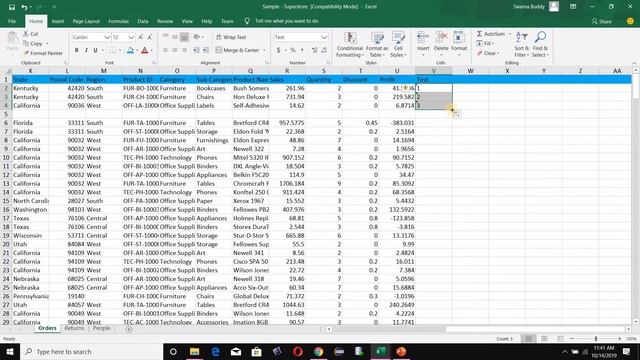
Task: Switch to the Review tab
Action: point(165,21)
